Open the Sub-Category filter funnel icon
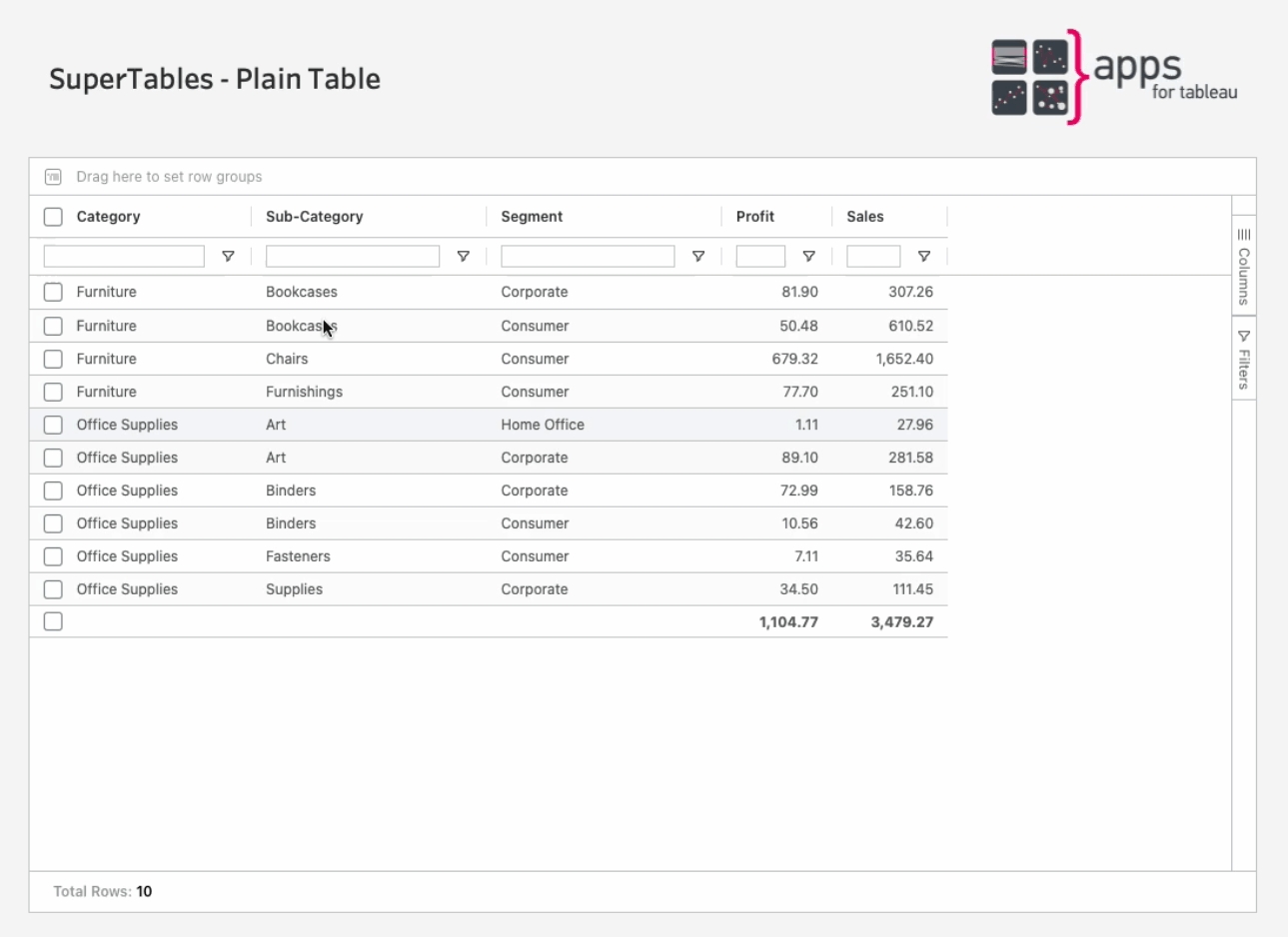Image resolution: width=1288 pixels, height=937 pixels. coord(463,257)
